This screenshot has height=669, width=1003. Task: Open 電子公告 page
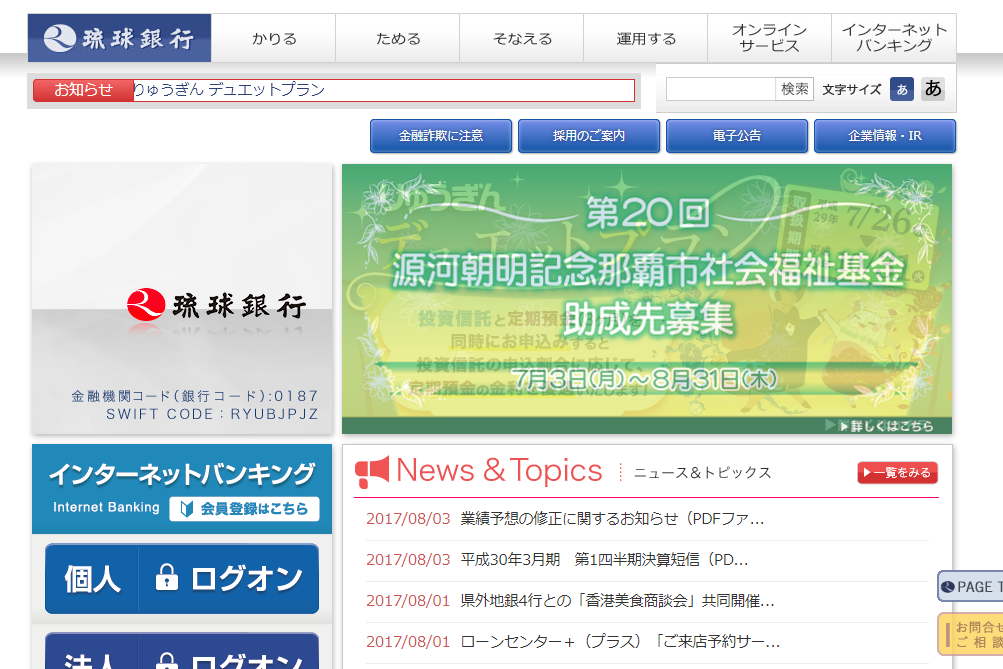[737, 136]
